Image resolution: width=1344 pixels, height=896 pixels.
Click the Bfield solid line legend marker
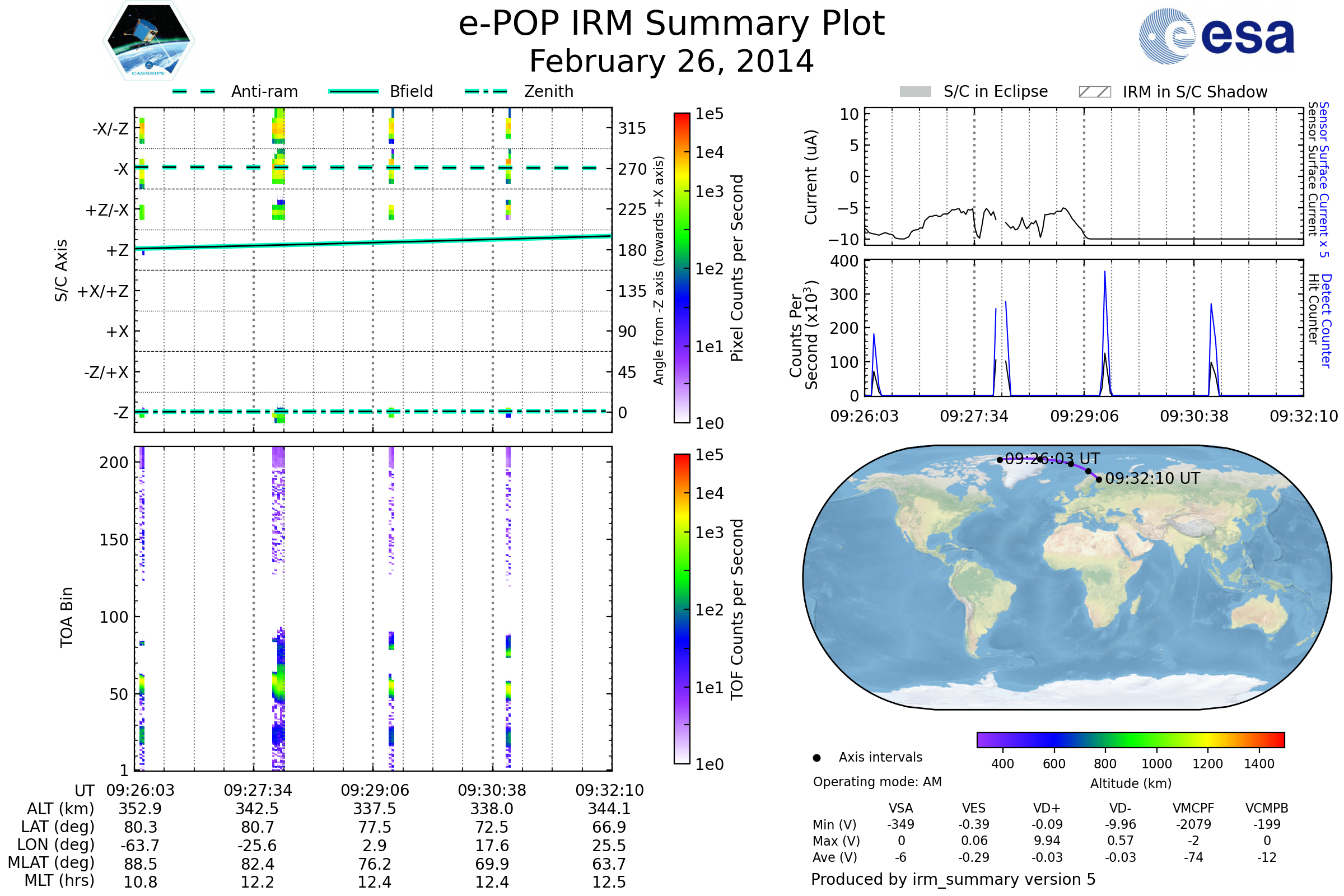point(353,91)
